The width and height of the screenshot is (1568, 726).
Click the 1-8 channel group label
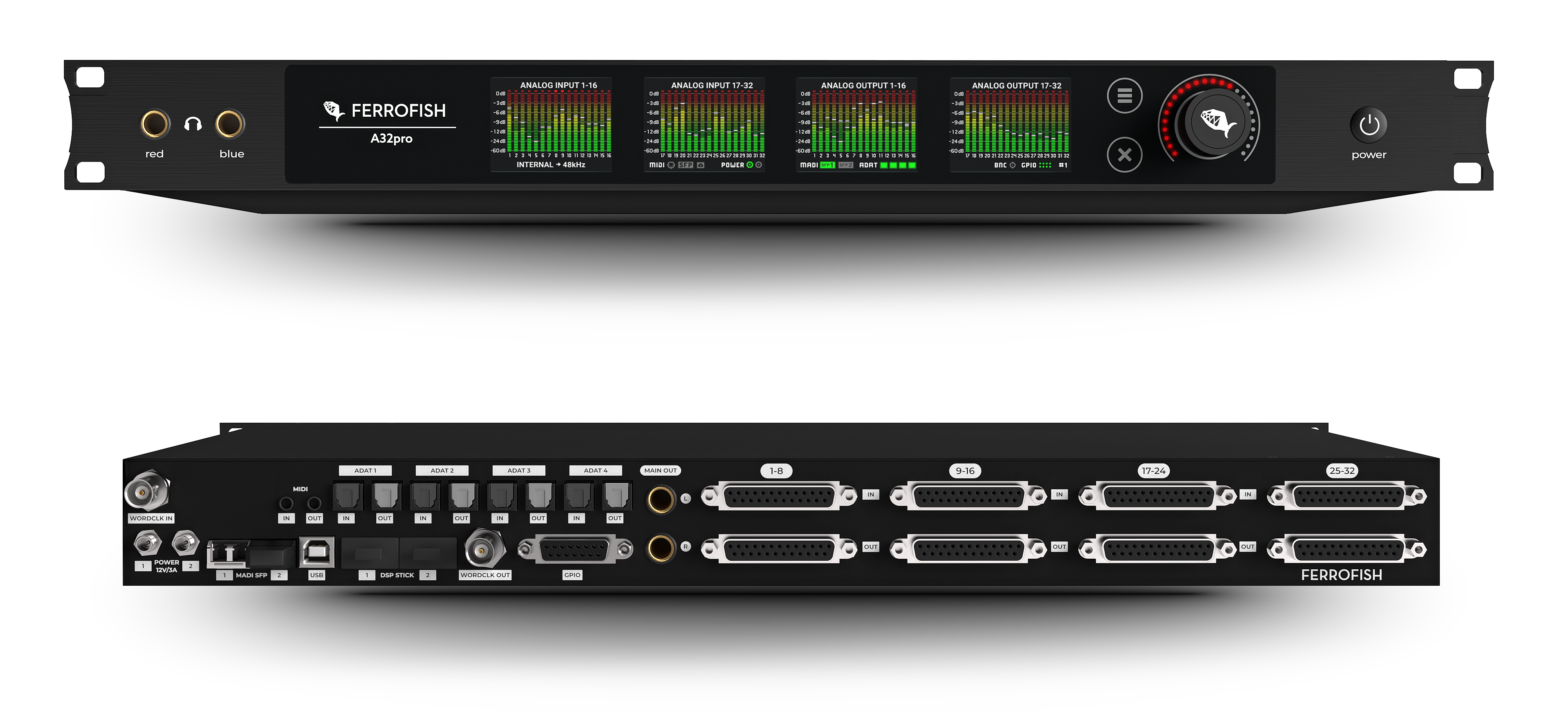point(776,471)
